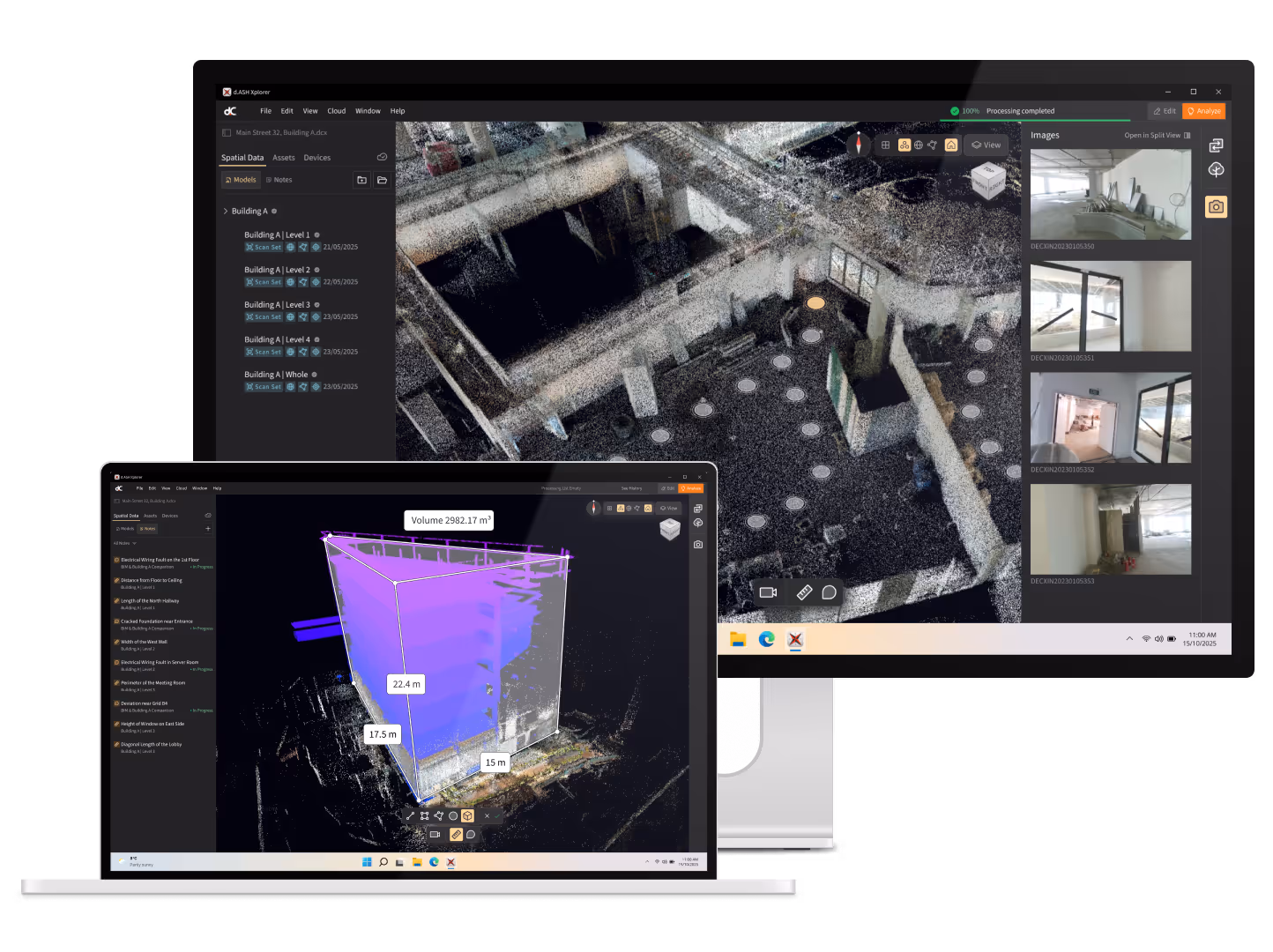Expand the Building A tree node
The image size is (1273, 952).
[x=226, y=211]
